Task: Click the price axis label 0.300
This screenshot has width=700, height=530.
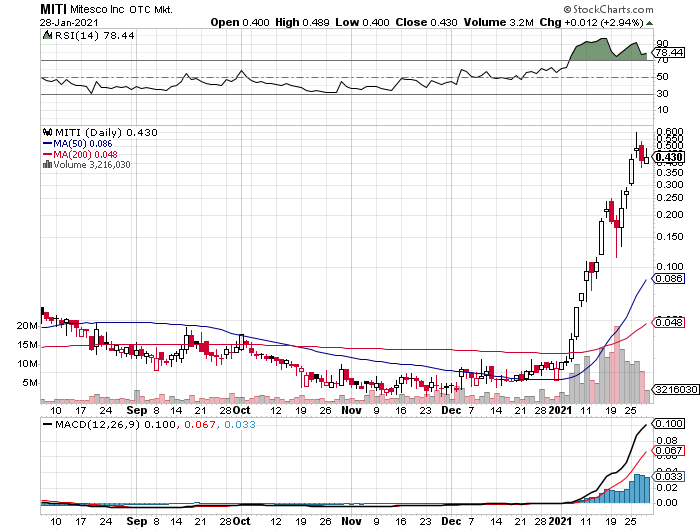Action: [670, 185]
